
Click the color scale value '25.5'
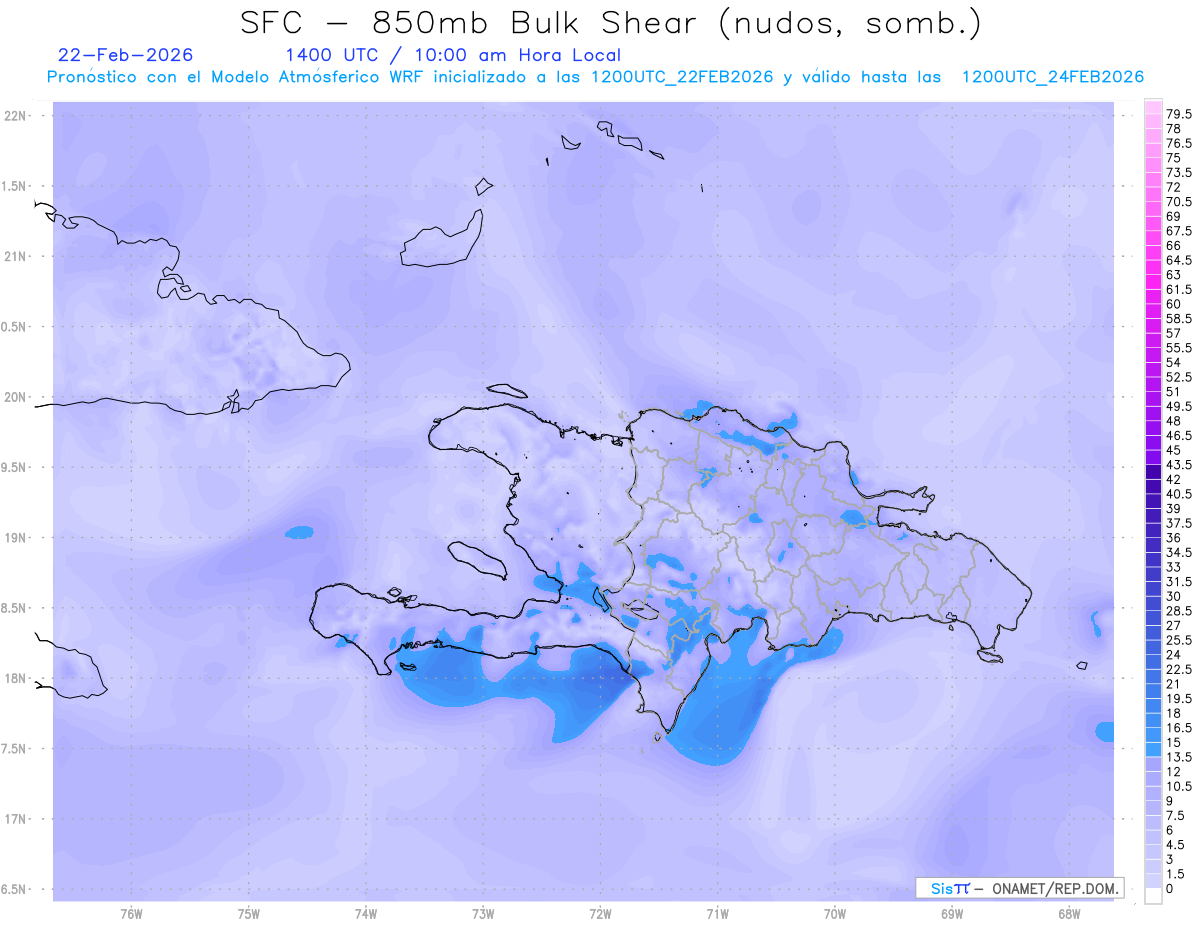pyautogui.click(x=1179, y=640)
